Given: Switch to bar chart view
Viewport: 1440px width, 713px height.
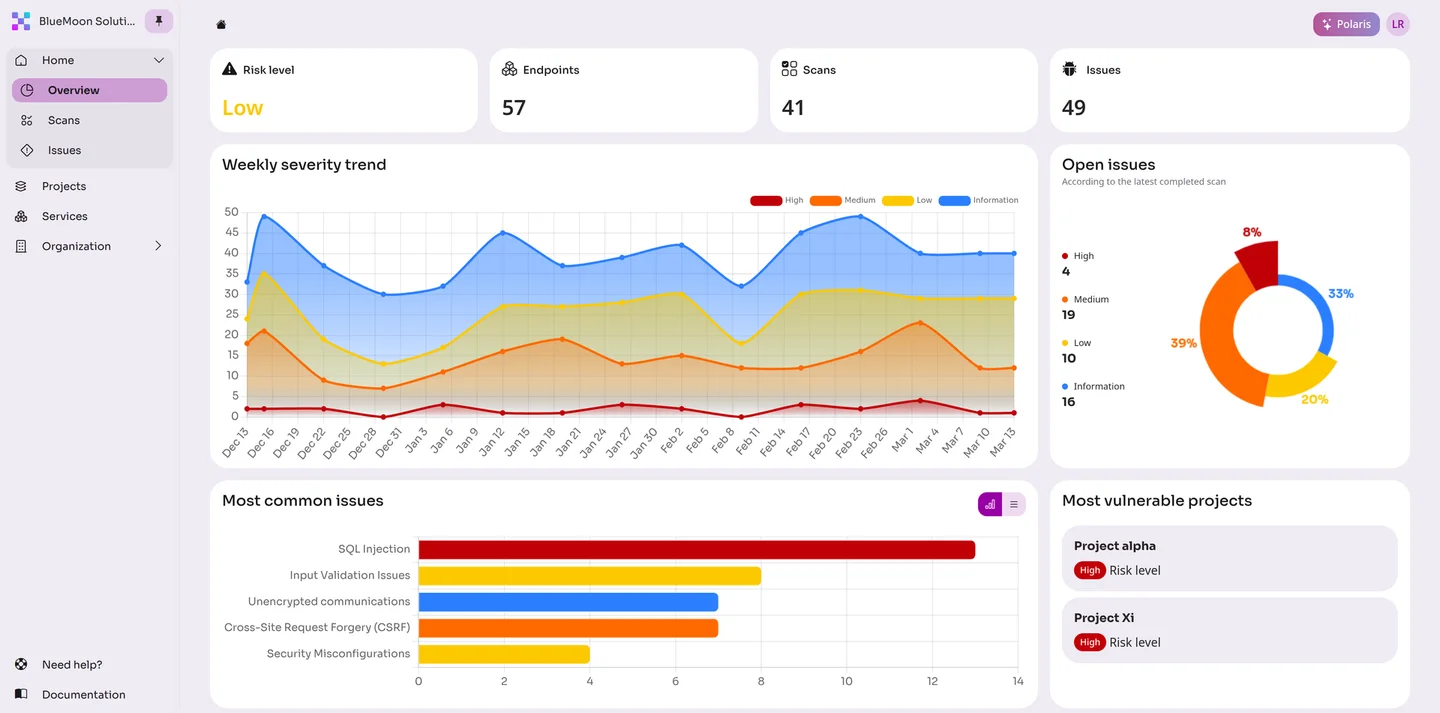Looking at the screenshot, I should pyautogui.click(x=989, y=505).
